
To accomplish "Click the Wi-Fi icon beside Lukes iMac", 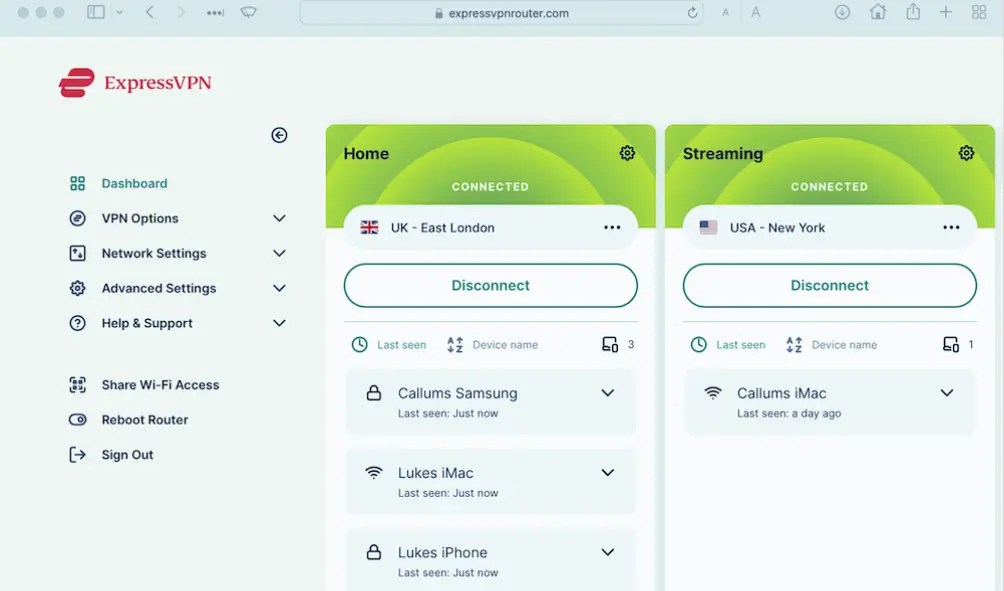I will pyautogui.click(x=374, y=473).
